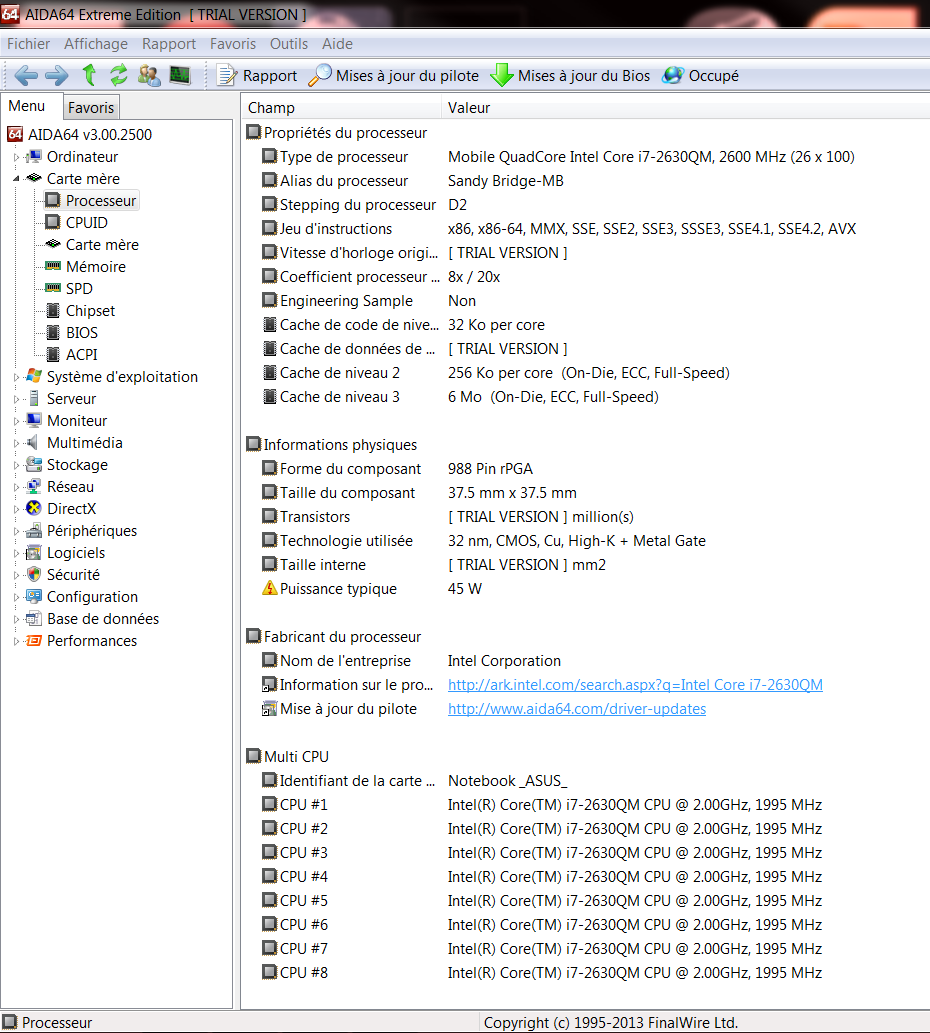This screenshot has height=1033, width=930.
Task: Select the Type de processeur row
Action: pyautogui.click(x=586, y=157)
